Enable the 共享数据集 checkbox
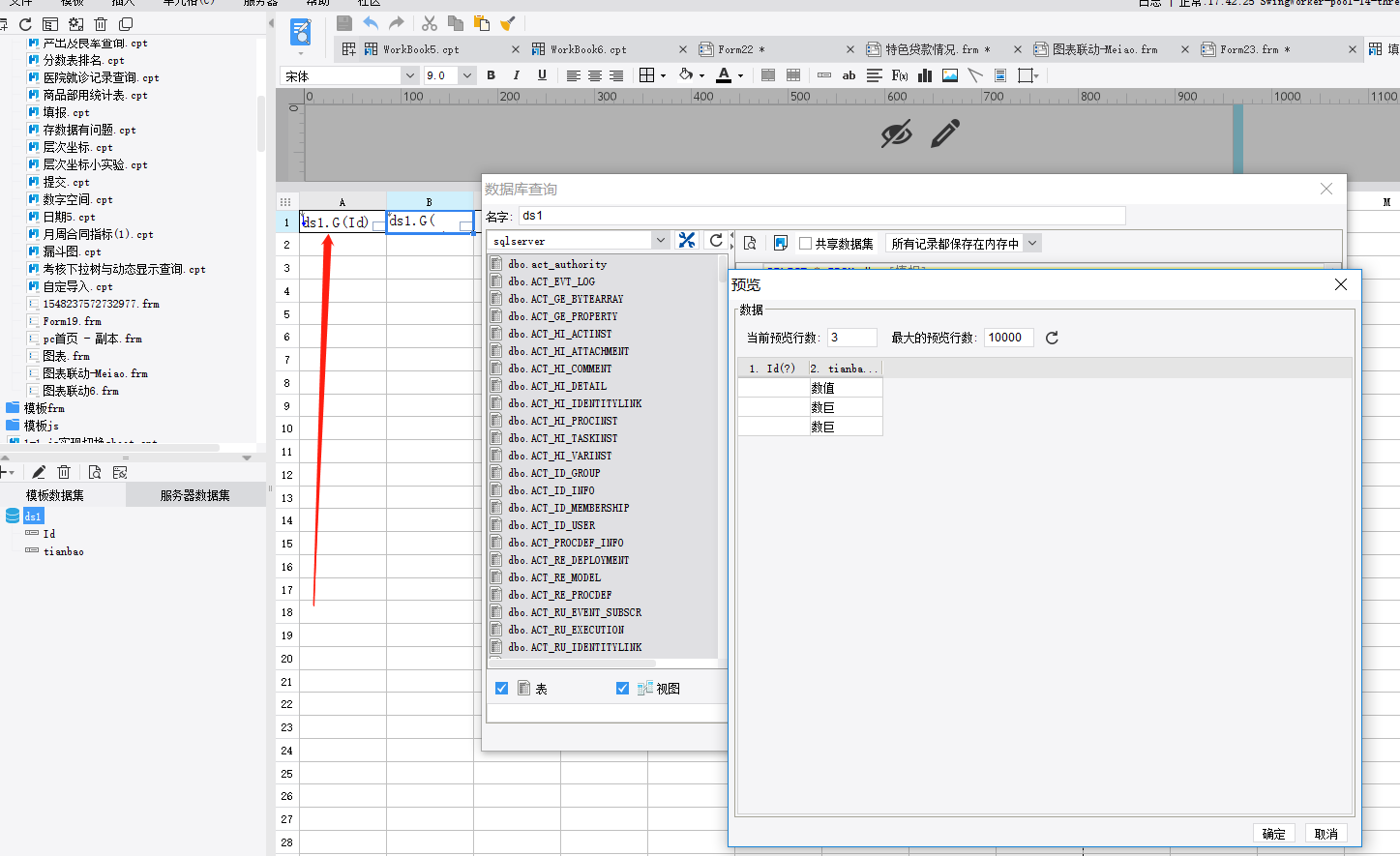The width and height of the screenshot is (1400, 856). (805, 244)
